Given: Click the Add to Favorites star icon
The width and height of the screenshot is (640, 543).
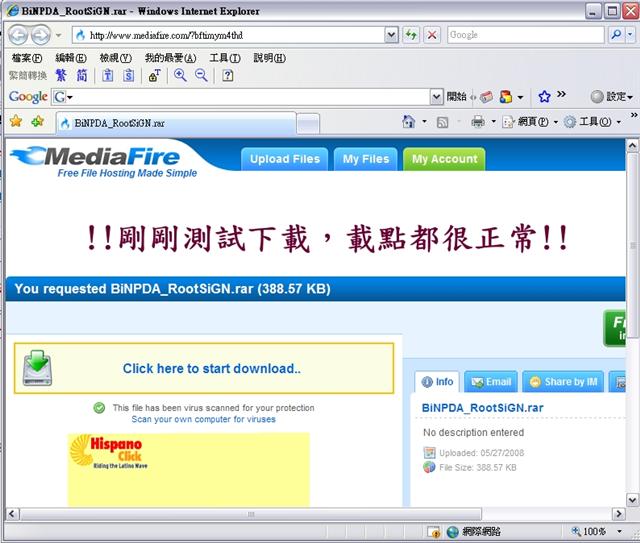Looking at the screenshot, I should click(38, 121).
